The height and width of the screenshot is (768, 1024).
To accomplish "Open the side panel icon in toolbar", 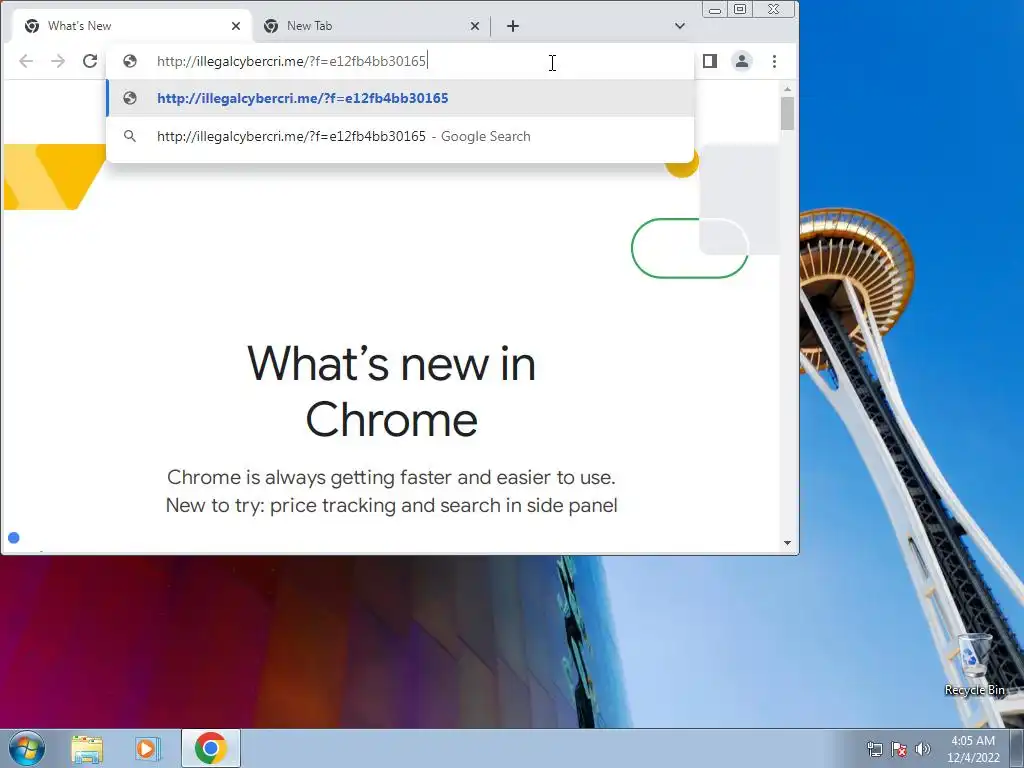I will point(710,61).
